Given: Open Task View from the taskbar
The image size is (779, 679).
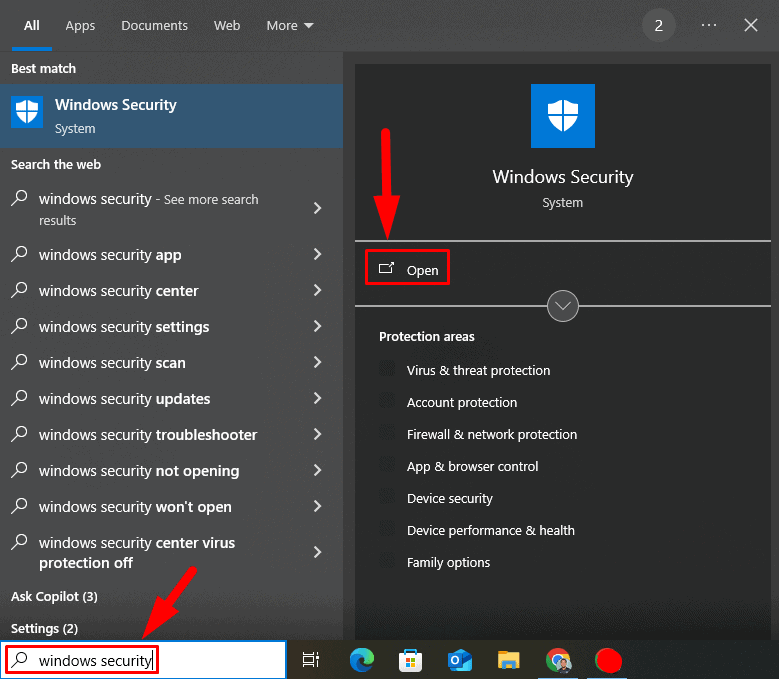Looking at the screenshot, I should (311, 660).
